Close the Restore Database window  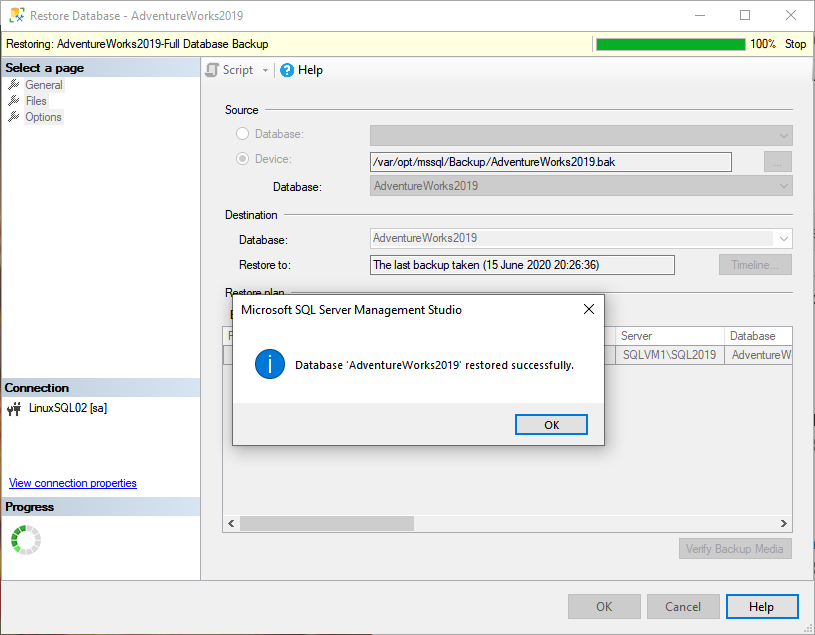click(x=791, y=15)
